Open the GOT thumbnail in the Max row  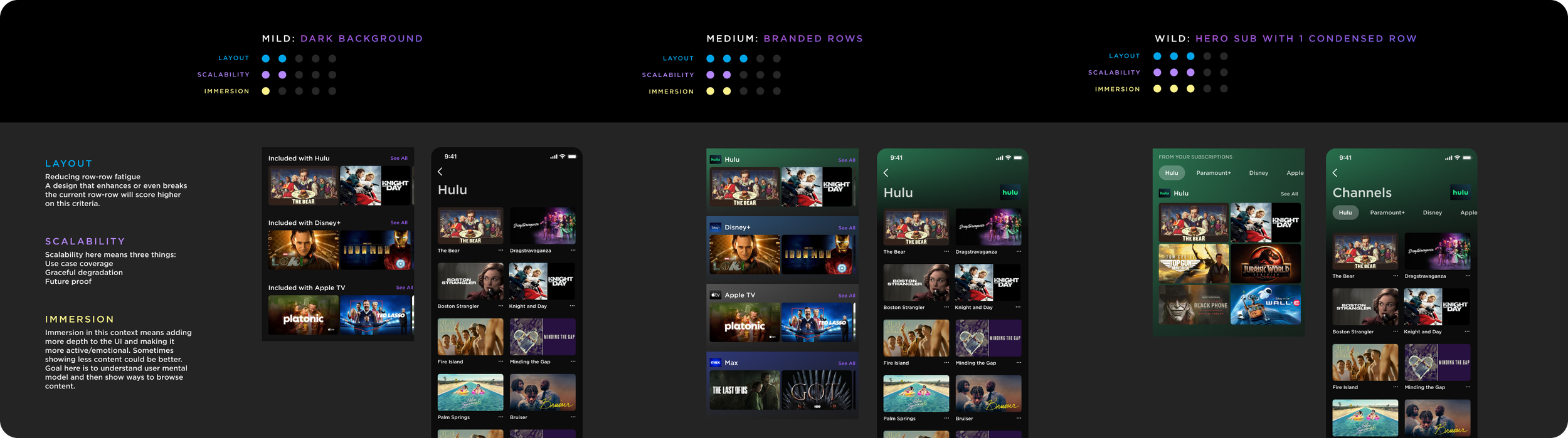point(818,390)
